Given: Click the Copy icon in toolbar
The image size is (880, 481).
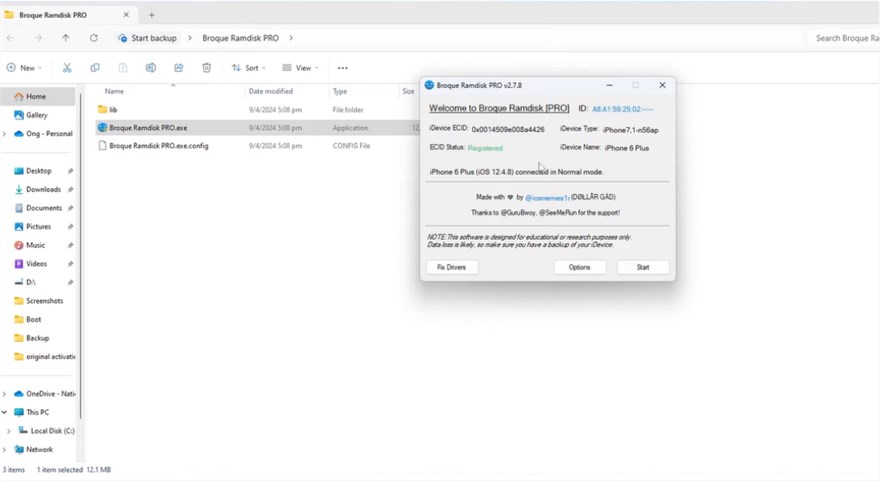Looking at the screenshot, I should (95, 68).
